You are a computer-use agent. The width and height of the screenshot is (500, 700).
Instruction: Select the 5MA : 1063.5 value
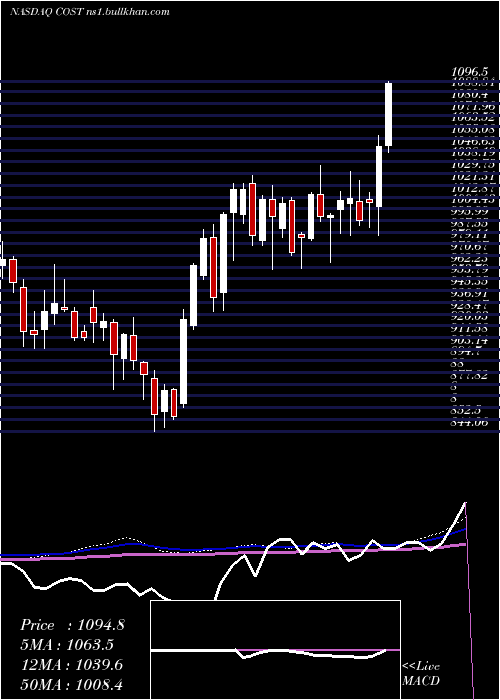pos(67,645)
